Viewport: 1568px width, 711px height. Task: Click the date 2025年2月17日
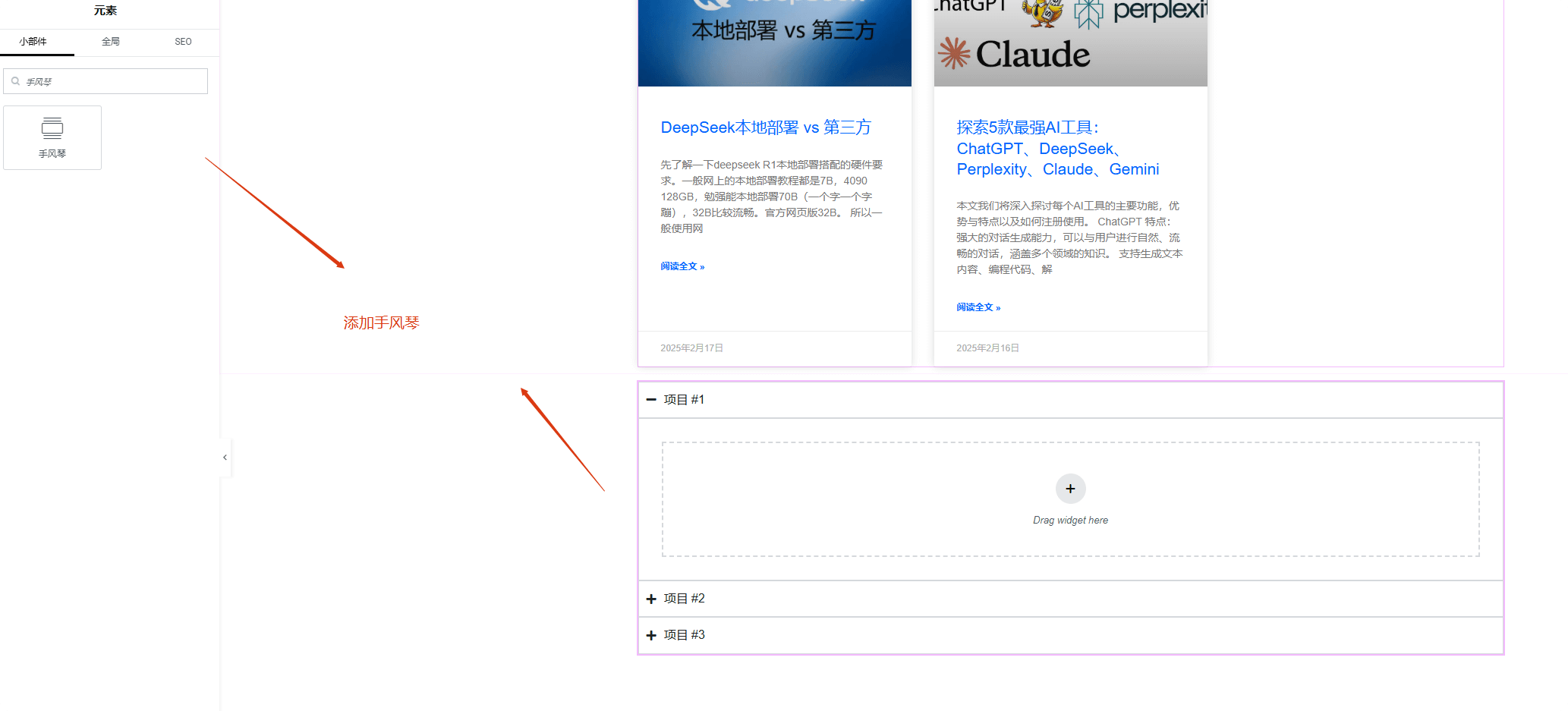[x=691, y=348]
